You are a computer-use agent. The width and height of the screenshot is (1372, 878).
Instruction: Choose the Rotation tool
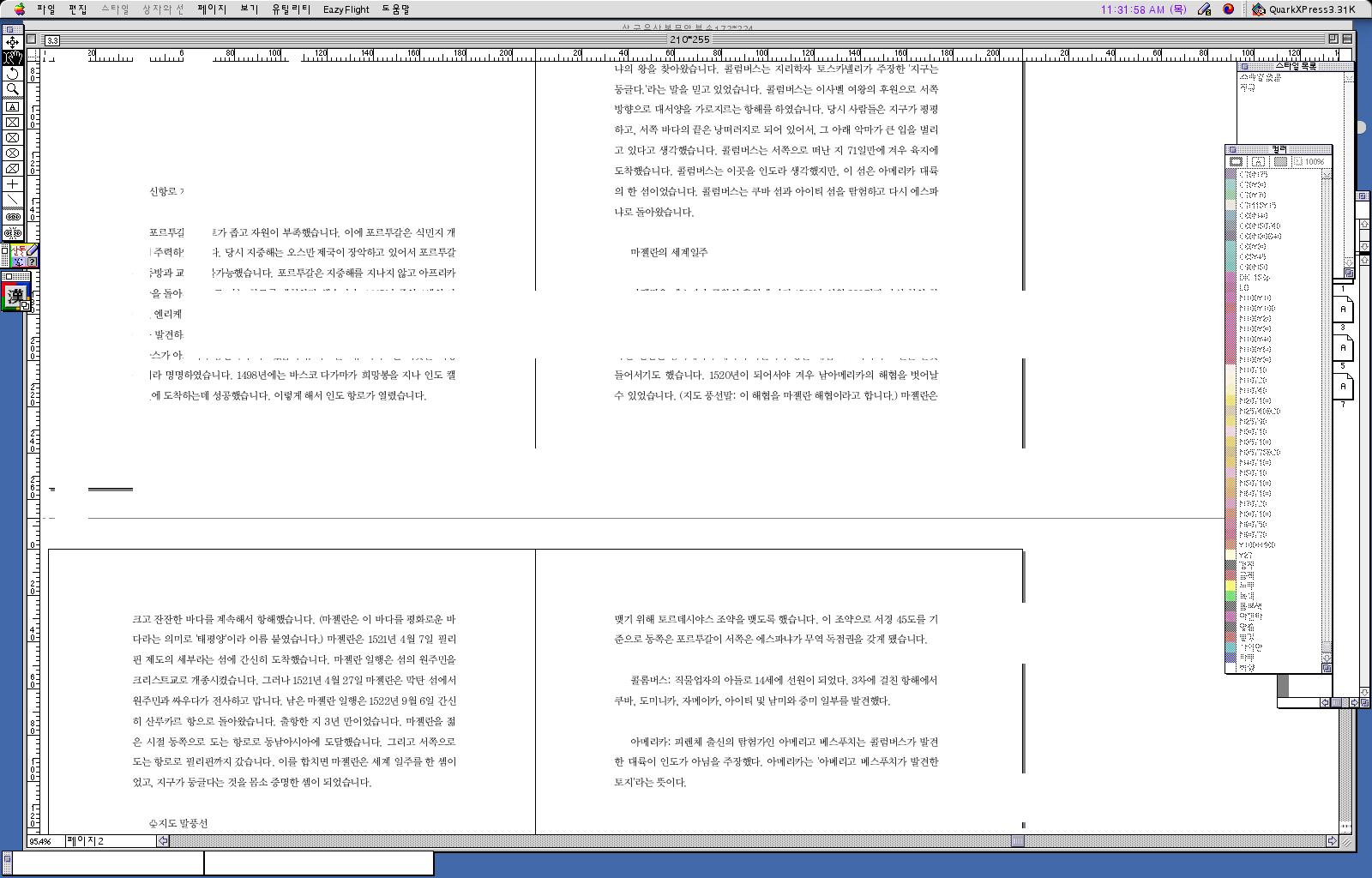pos(12,74)
